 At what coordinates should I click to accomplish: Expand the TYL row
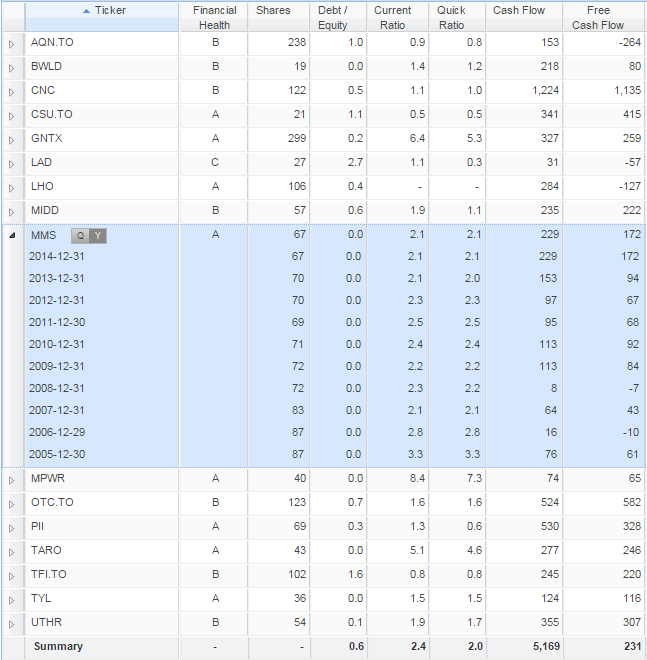click(x=12, y=600)
